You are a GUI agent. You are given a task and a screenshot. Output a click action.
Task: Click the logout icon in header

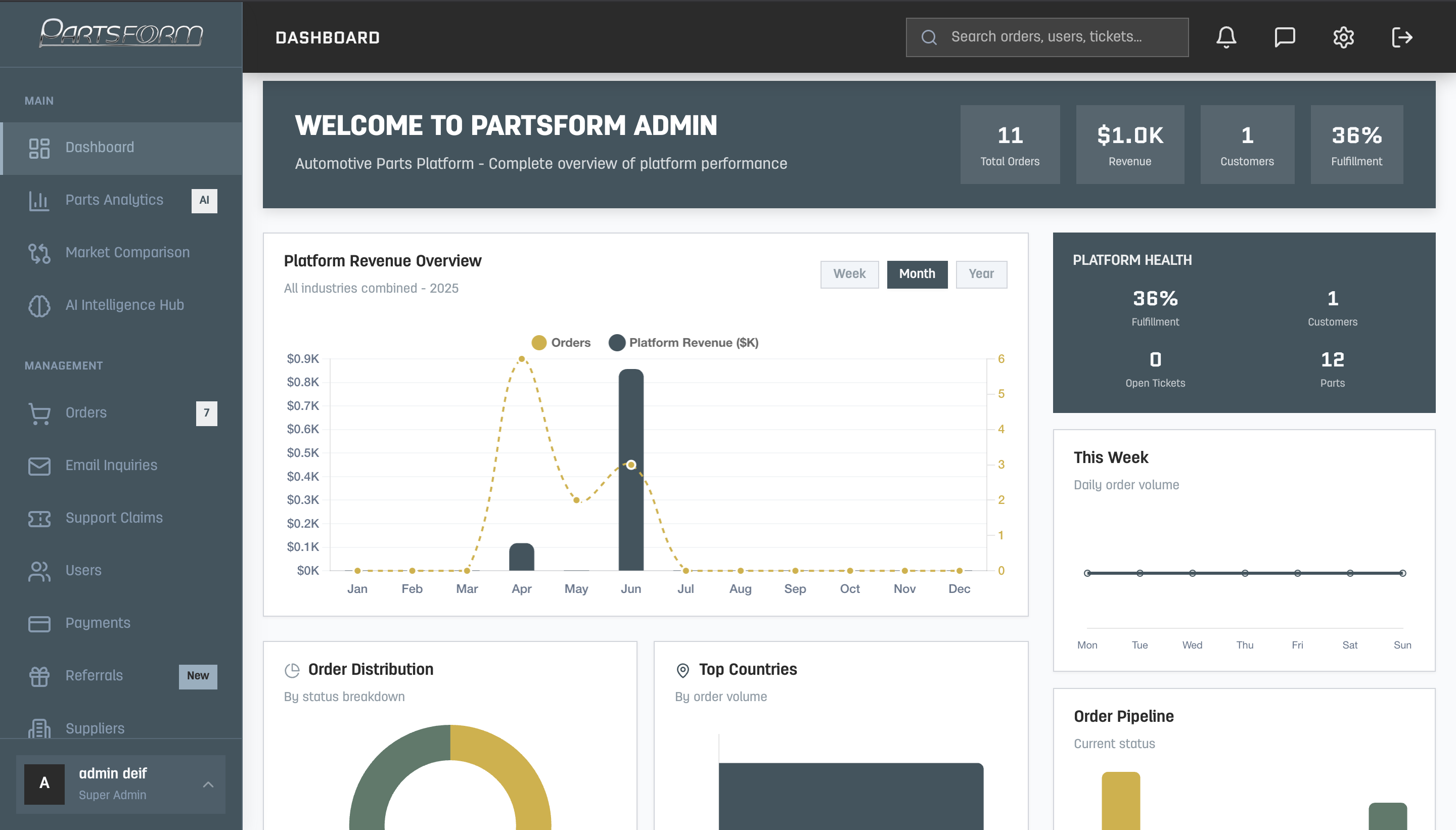pyautogui.click(x=1402, y=37)
